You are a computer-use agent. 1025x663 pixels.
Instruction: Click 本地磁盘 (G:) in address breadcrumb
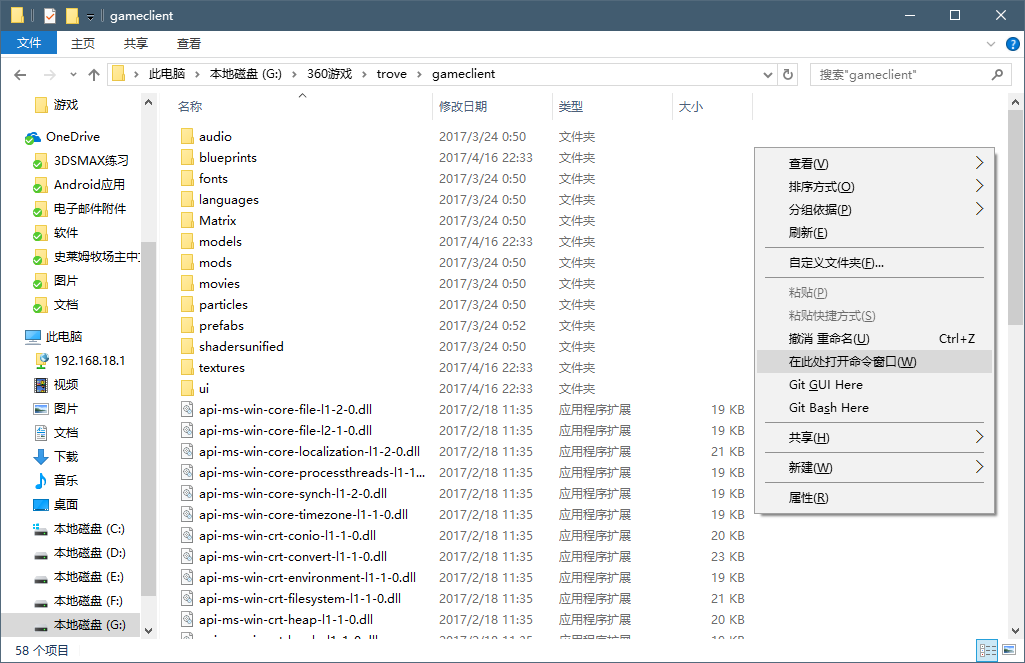click(246, 74)
